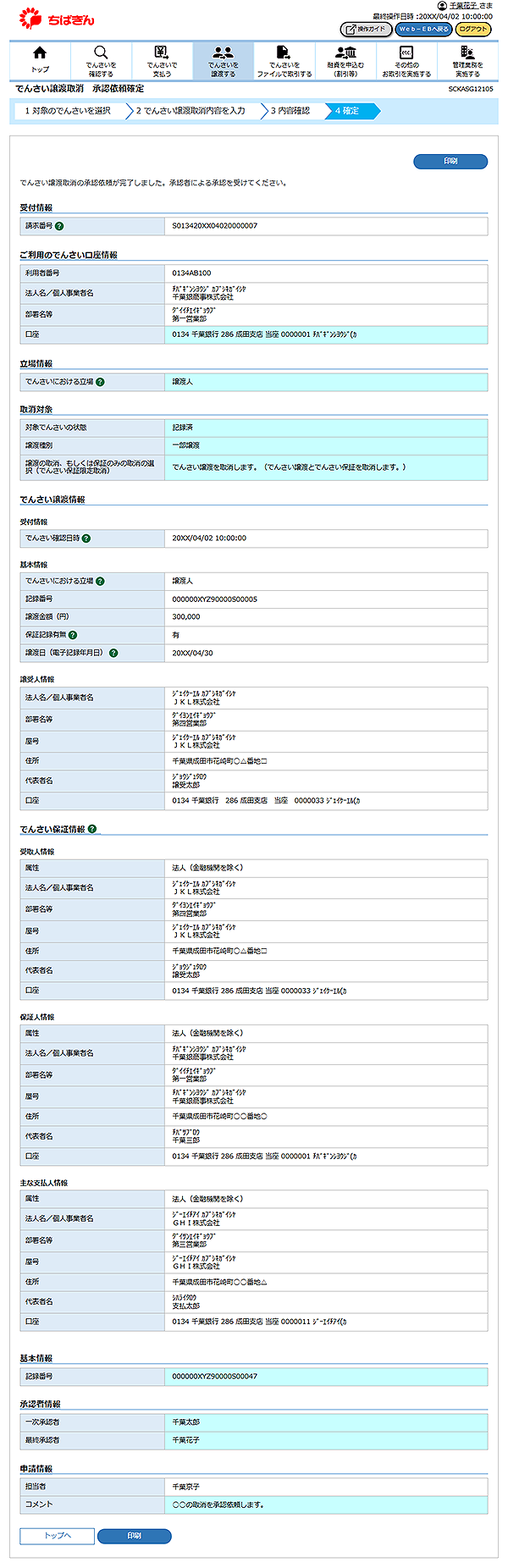Screen dimensions: 508x1568
Task: Open help icon beside でんさい保証情報 heading
Action: pyautogui.click(x=92, y=829)
